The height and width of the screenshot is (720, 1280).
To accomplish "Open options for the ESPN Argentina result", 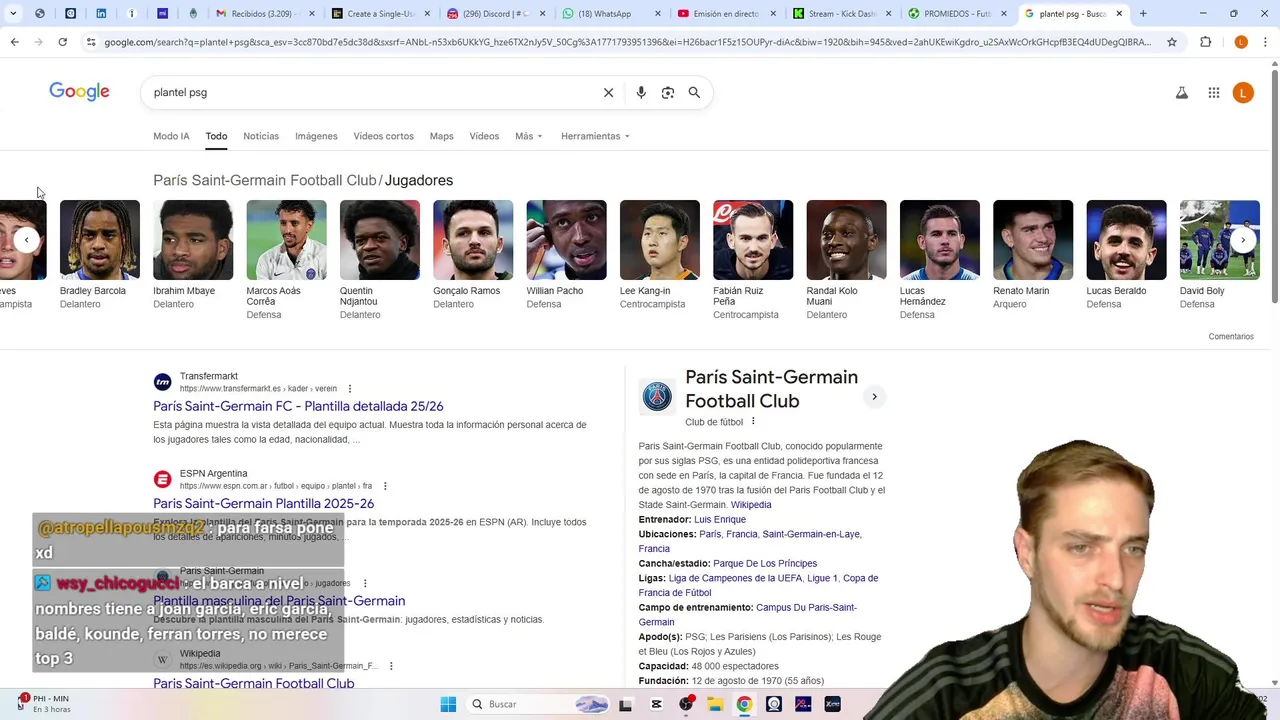I will point(385,486).
